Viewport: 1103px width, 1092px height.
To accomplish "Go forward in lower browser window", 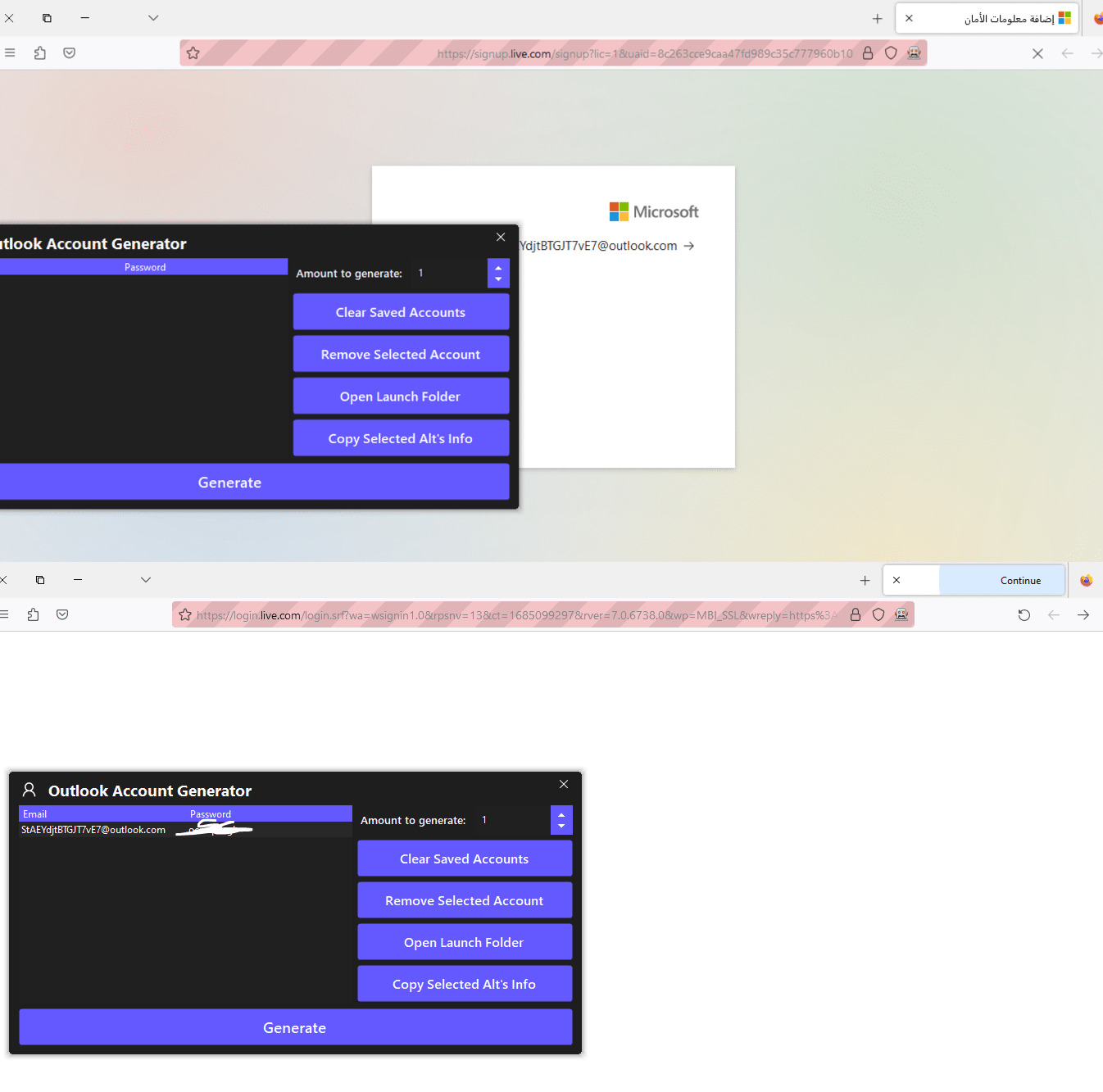I will click(1083, 615).
